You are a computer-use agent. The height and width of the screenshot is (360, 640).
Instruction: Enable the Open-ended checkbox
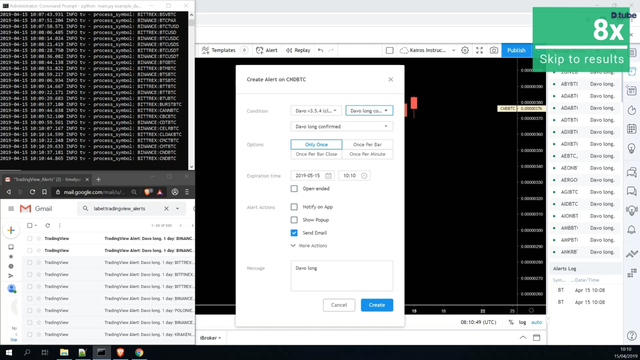pyautogui.click(x=294, y=189)
